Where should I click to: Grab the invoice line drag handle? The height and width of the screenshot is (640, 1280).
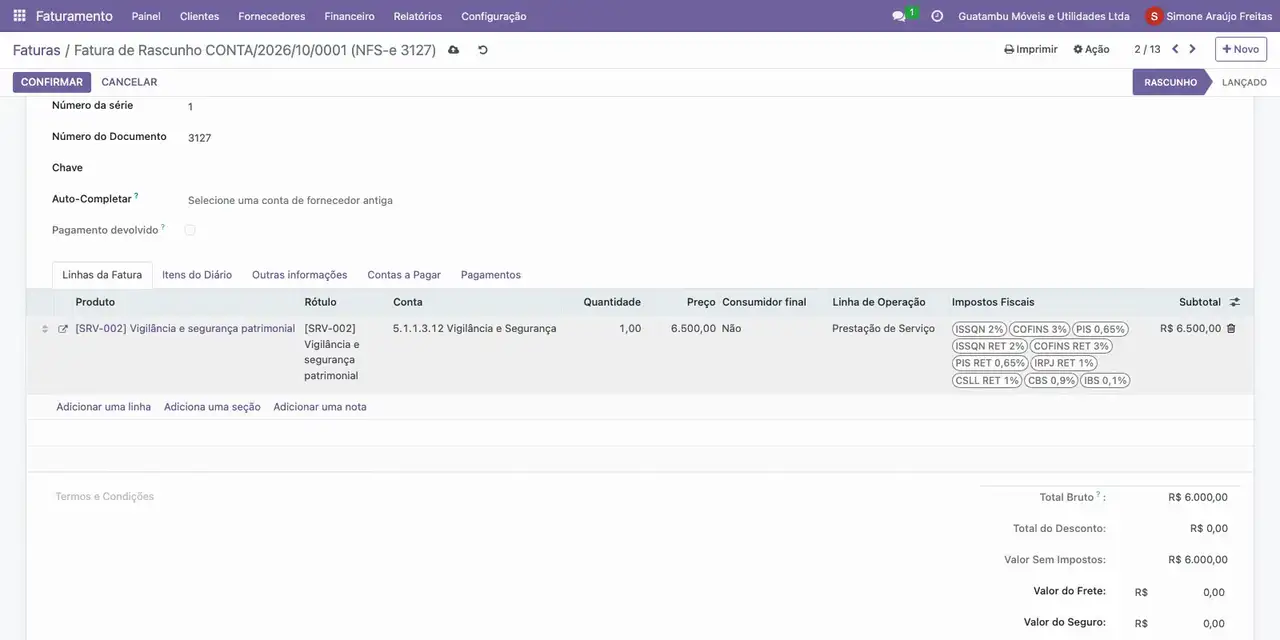(x=44, y=329)
